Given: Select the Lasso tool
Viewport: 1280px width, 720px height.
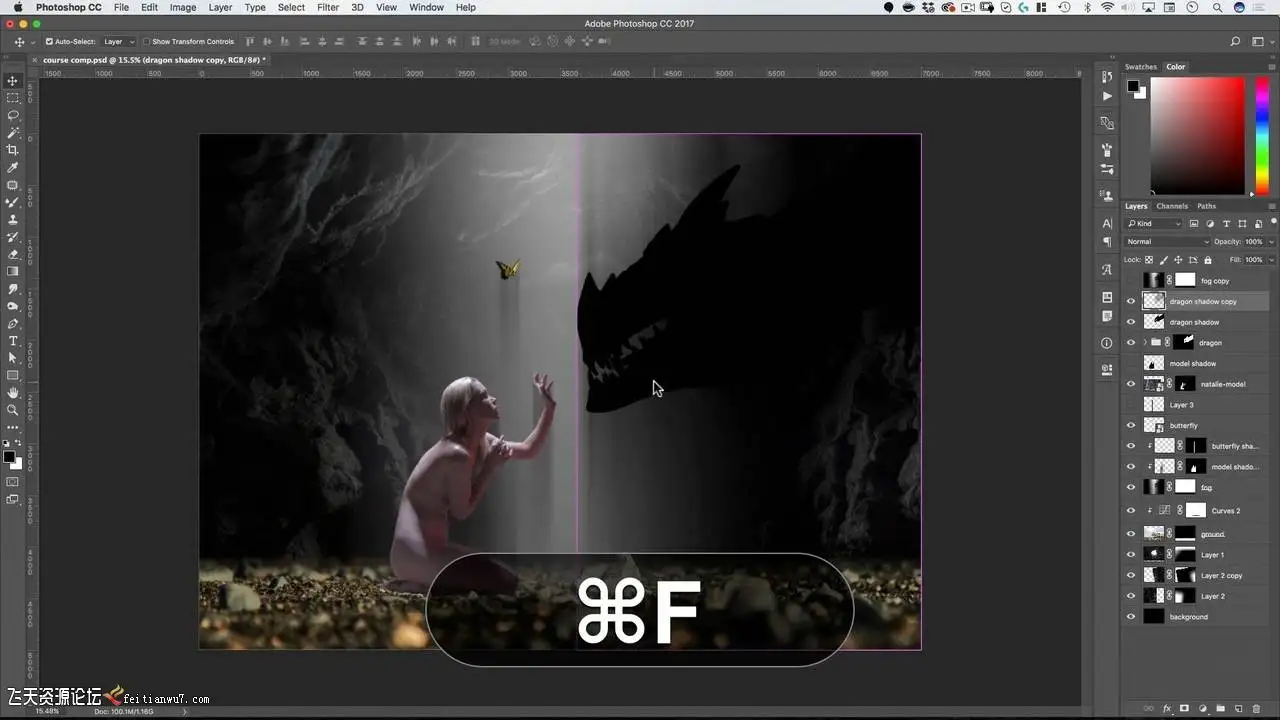Looking at the screenshot, I should click(x=13, y=115).
